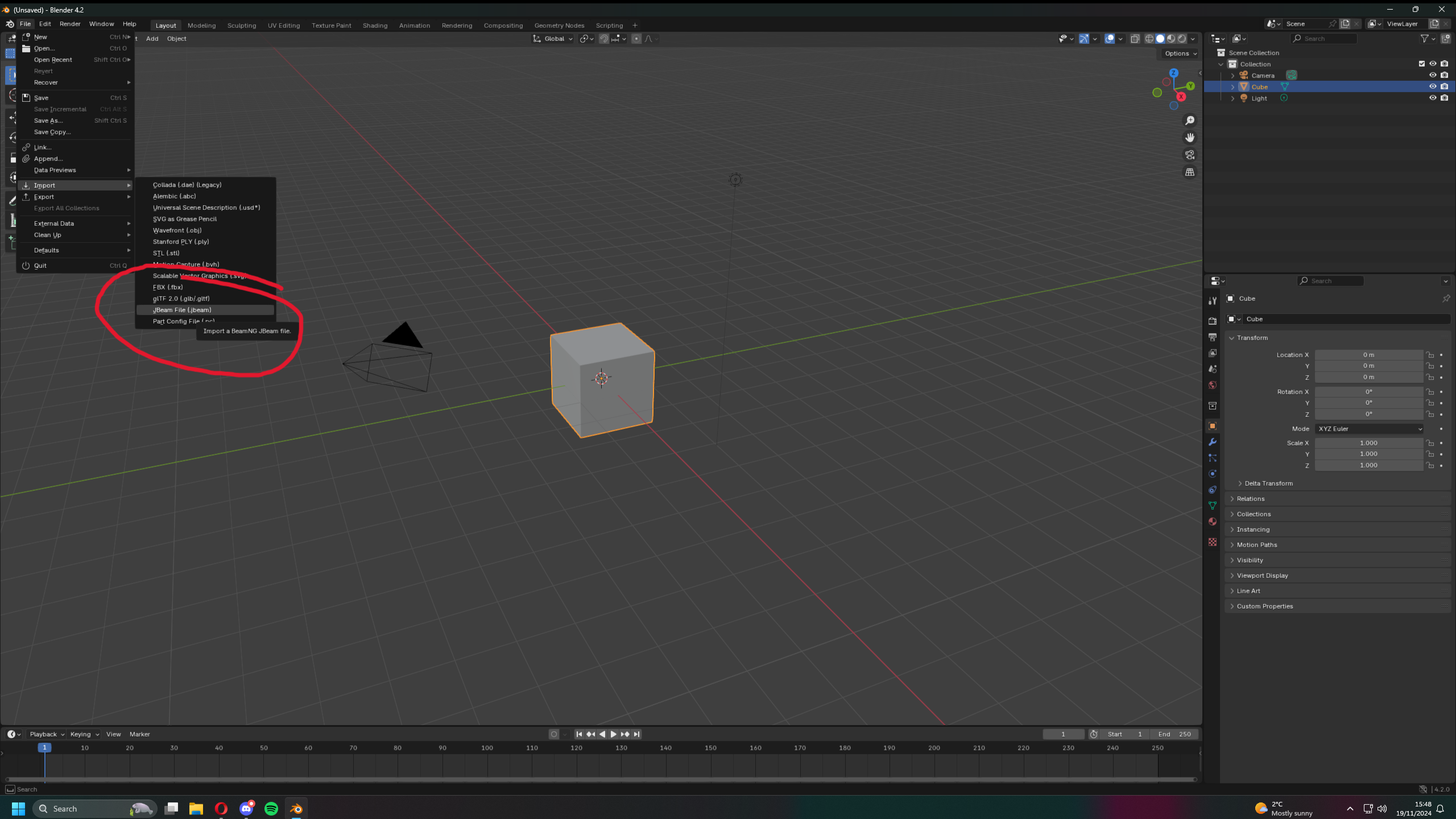The height and width of the screenshot is (819, 1456).
Task: Open the Playback dropdown in timeline
Action: coord(47,734)
